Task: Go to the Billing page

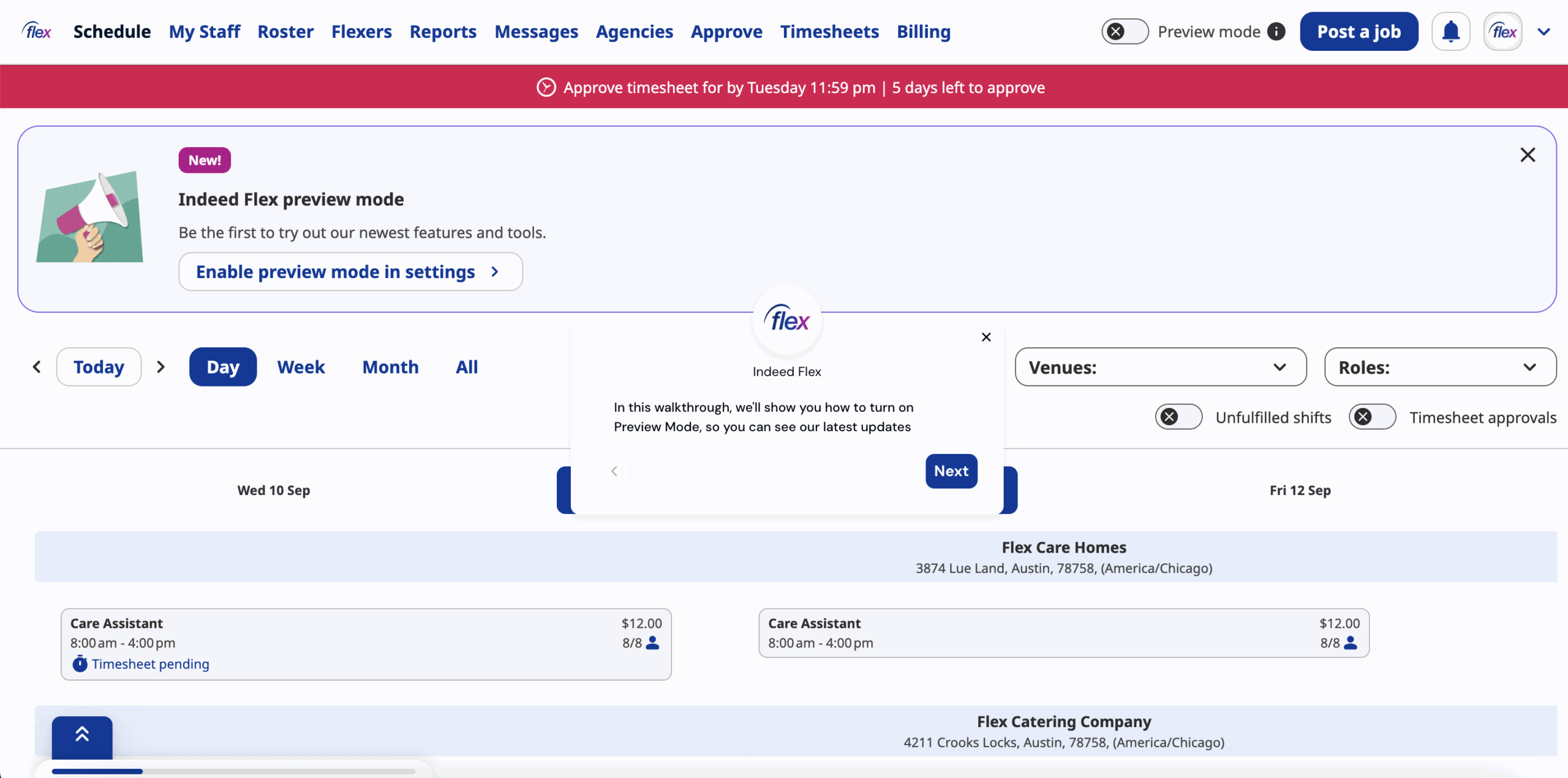Action: 924,31
